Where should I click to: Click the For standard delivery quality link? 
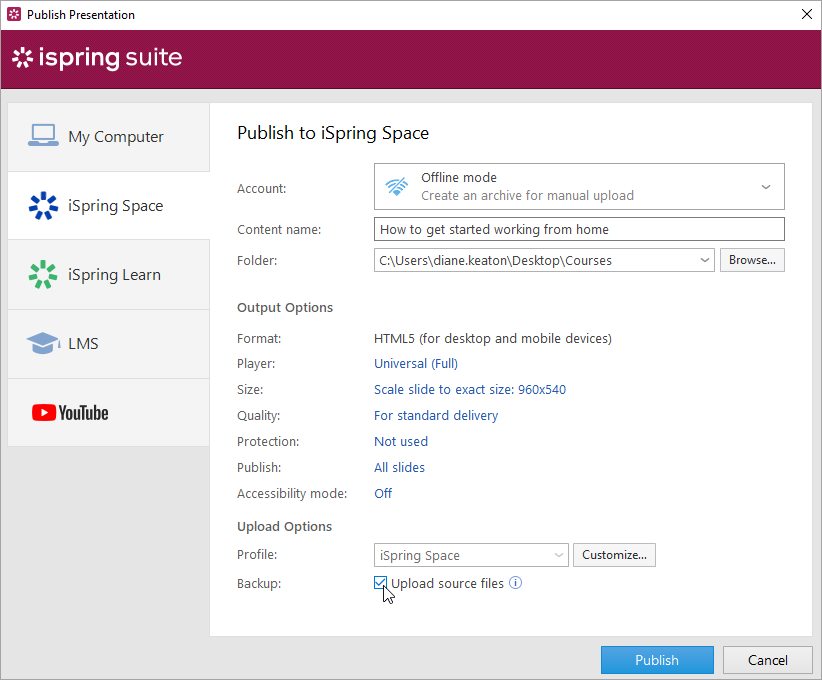coord(436,416)
